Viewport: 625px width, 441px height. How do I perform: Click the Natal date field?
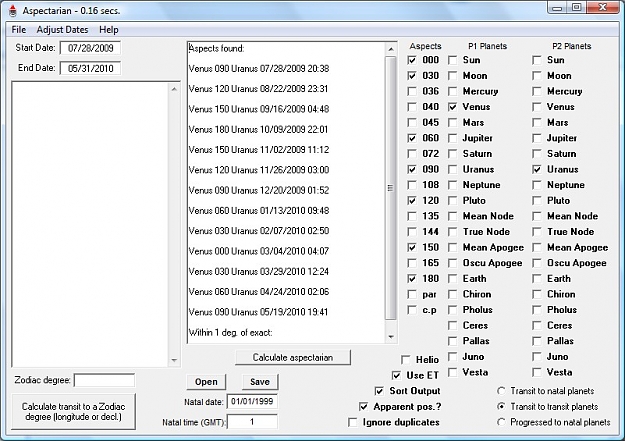pyautogui.click(x=252, y=402)
